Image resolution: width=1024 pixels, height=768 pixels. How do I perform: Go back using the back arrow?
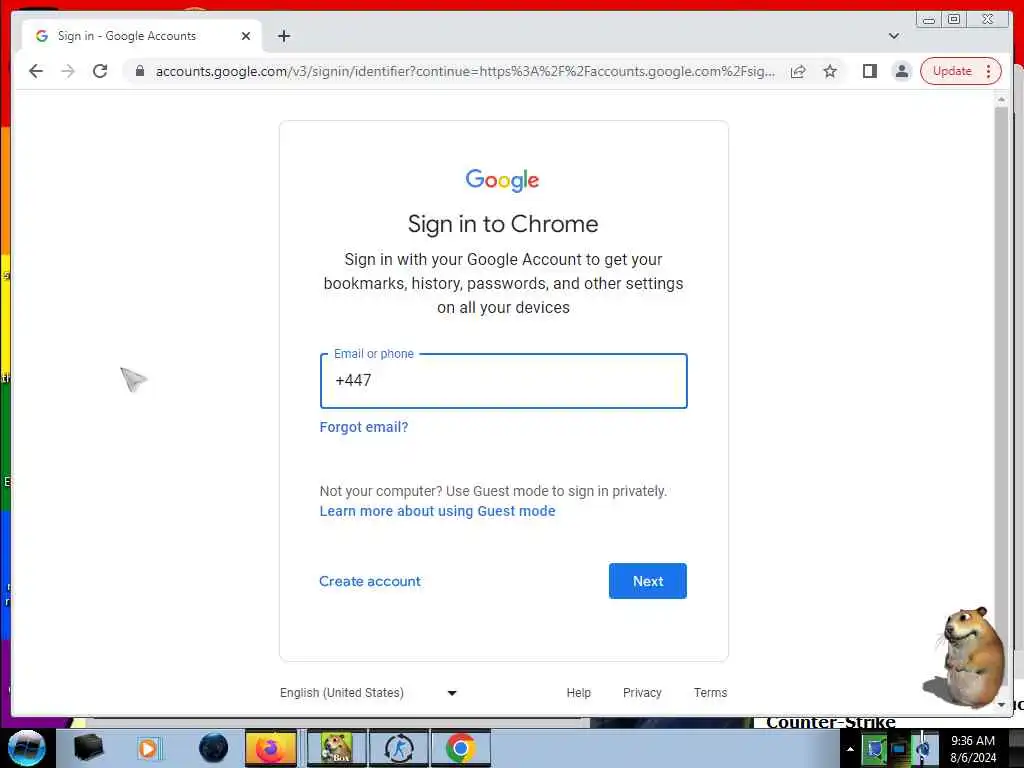pos(36,71)
